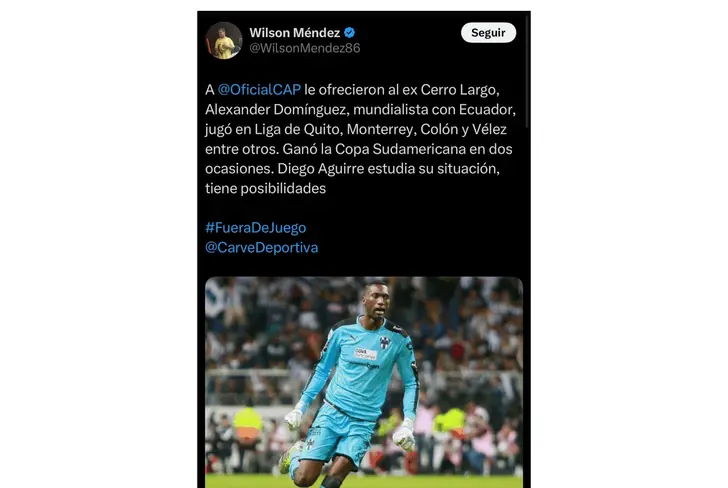Click the goalkeeper's white left glove

click(x=404, y=435)
